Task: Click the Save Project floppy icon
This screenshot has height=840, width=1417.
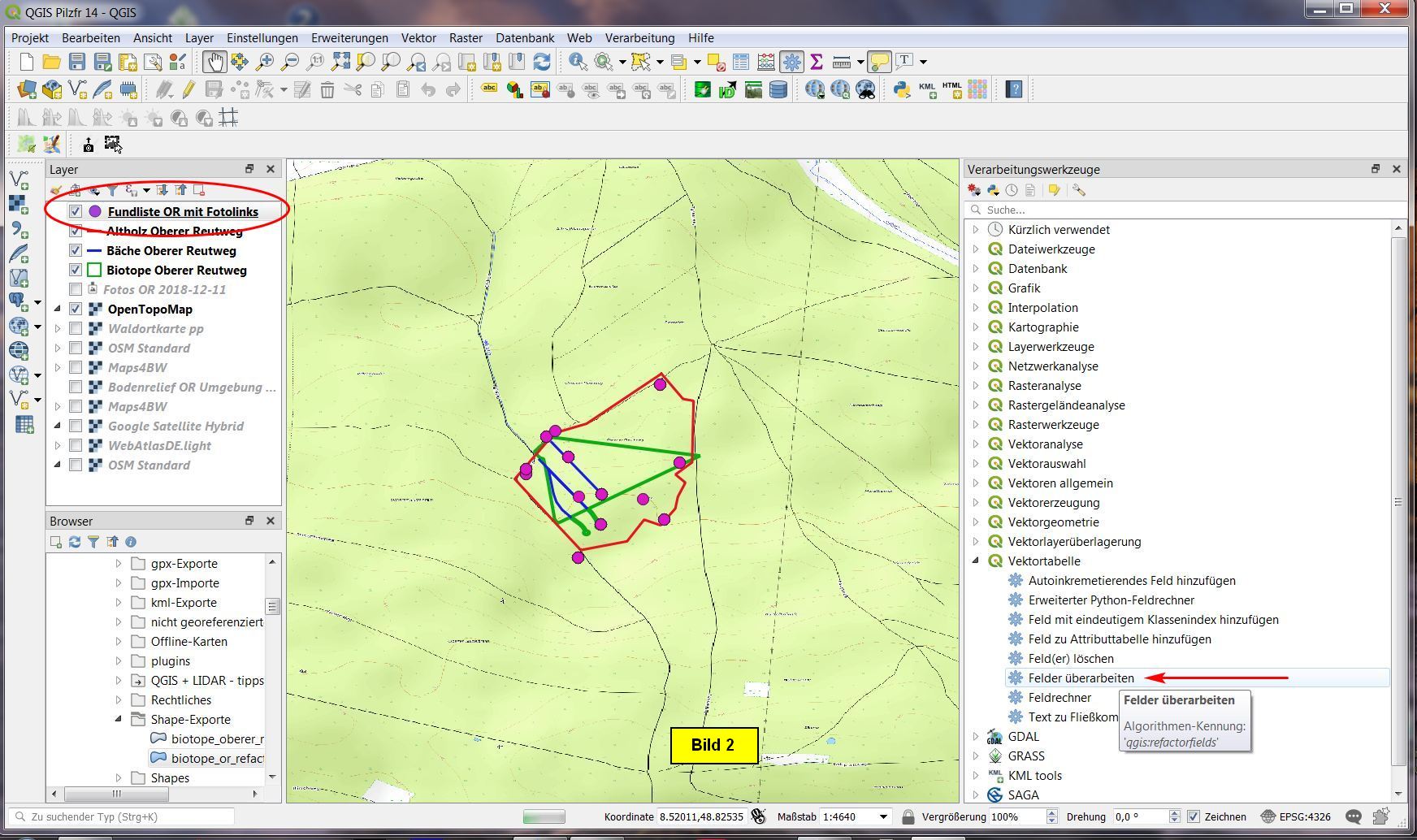Action: pyautogui.click(x=77, y=62)
